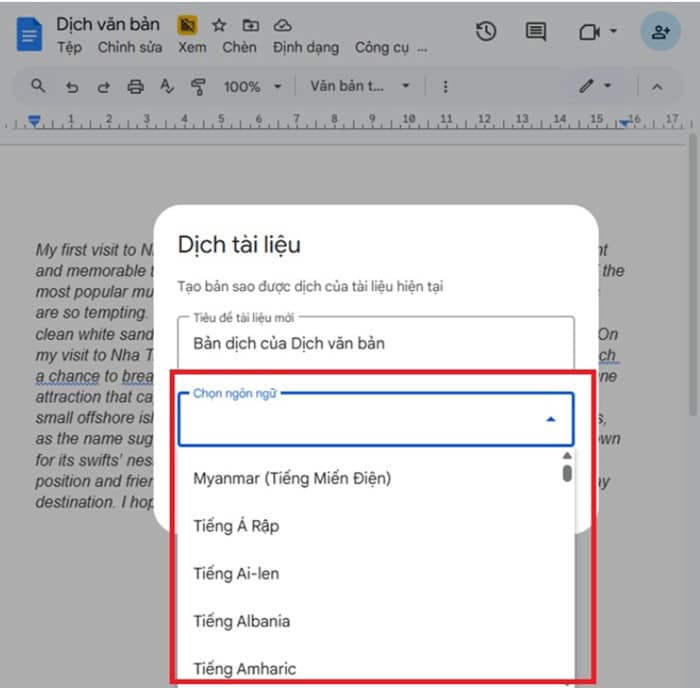The height and width of the screenshot is (688, 700).
Task: Expand the 100% zoom dropdown
Action: [252, 87]
